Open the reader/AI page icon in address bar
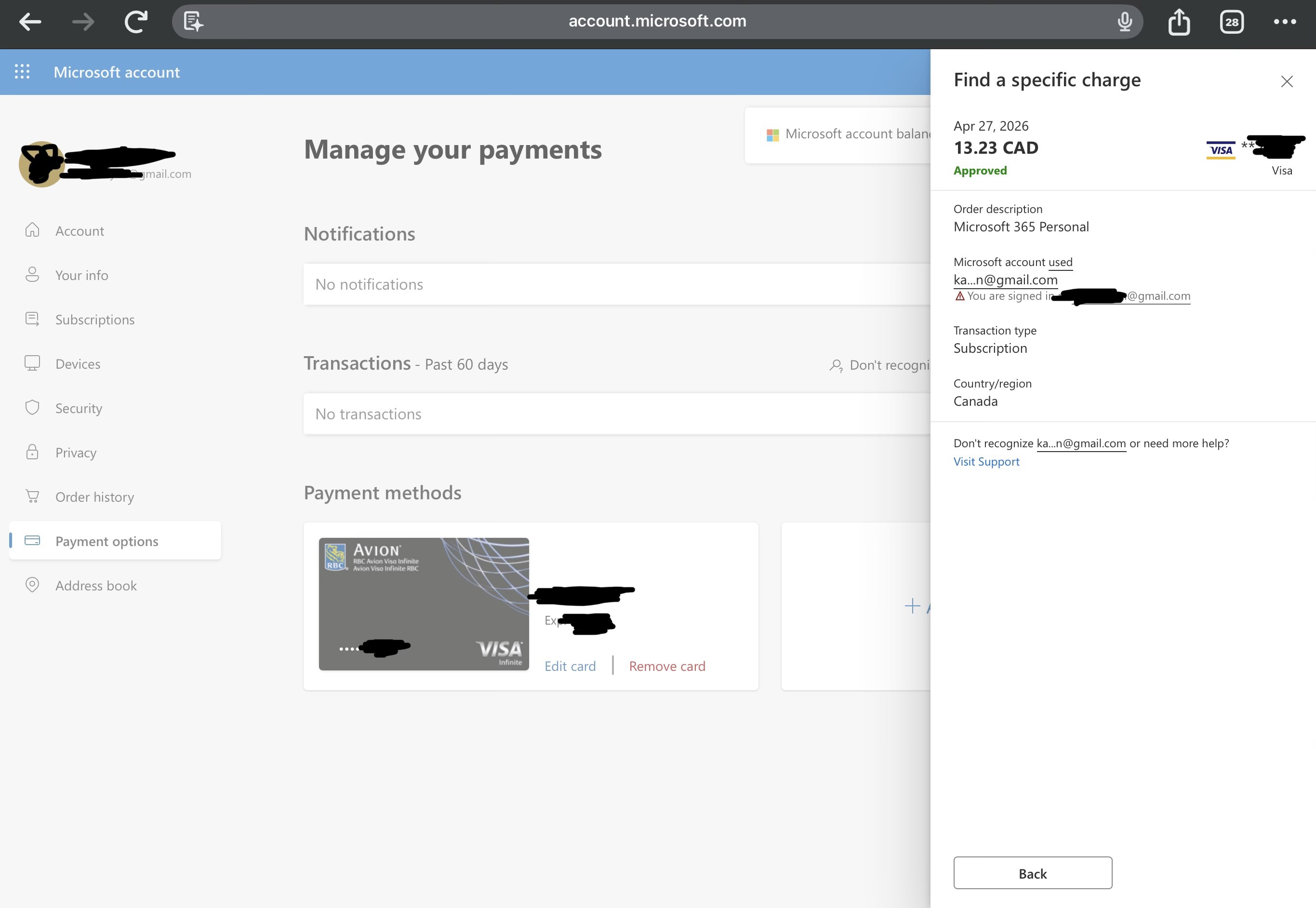This screenshot has width=1316, height=908. tap(193, 22)
